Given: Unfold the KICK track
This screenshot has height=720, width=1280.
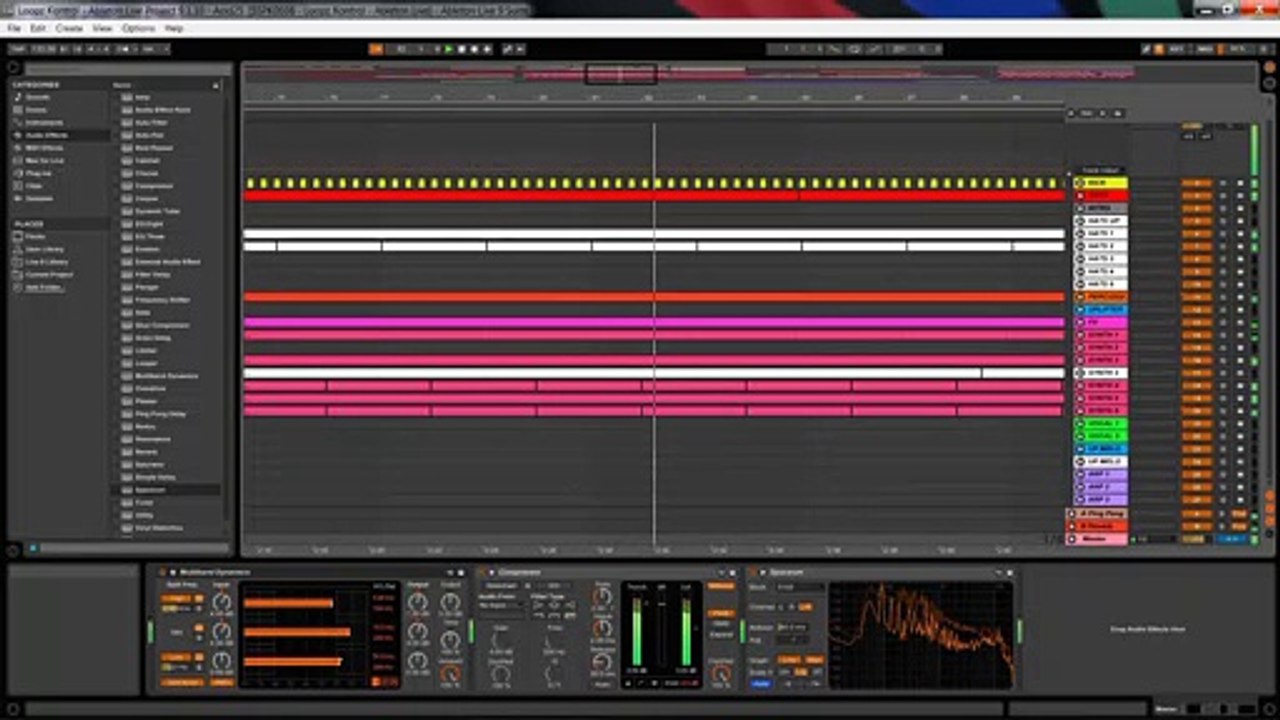Looking at the screenshot, I should [1080, 183].
